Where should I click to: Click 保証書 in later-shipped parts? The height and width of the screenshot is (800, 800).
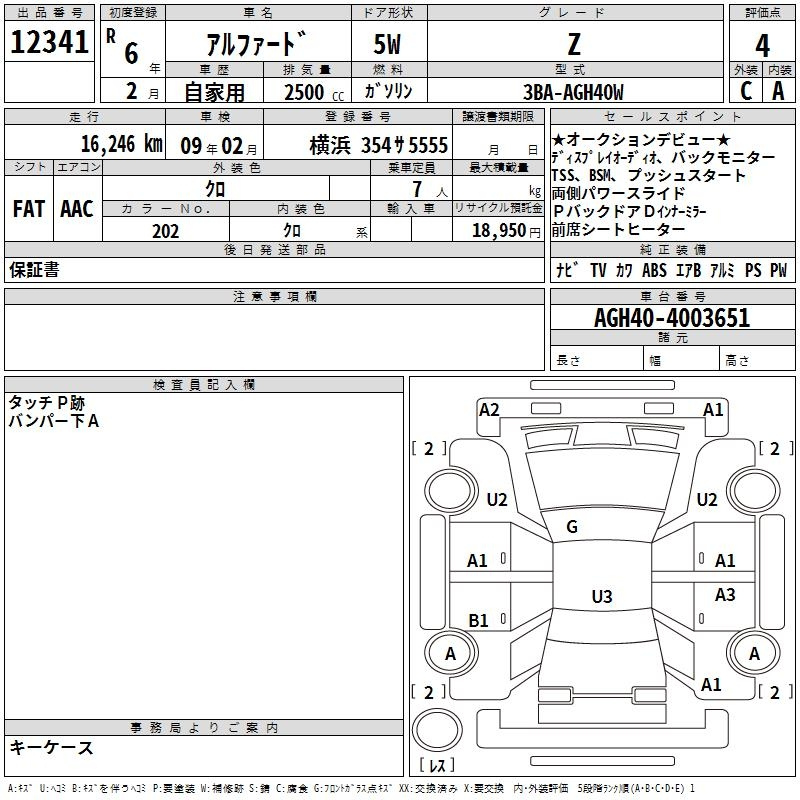click(x=34, y=270)
